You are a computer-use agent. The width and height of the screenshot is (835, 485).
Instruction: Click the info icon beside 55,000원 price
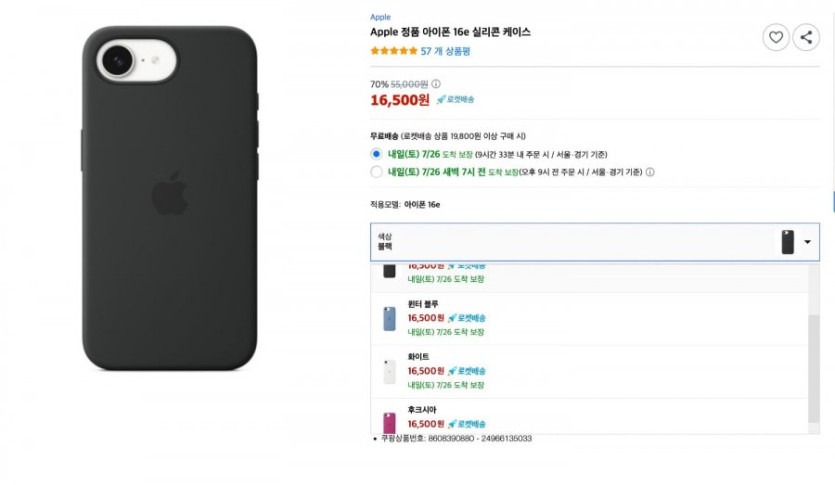point(435,84)
